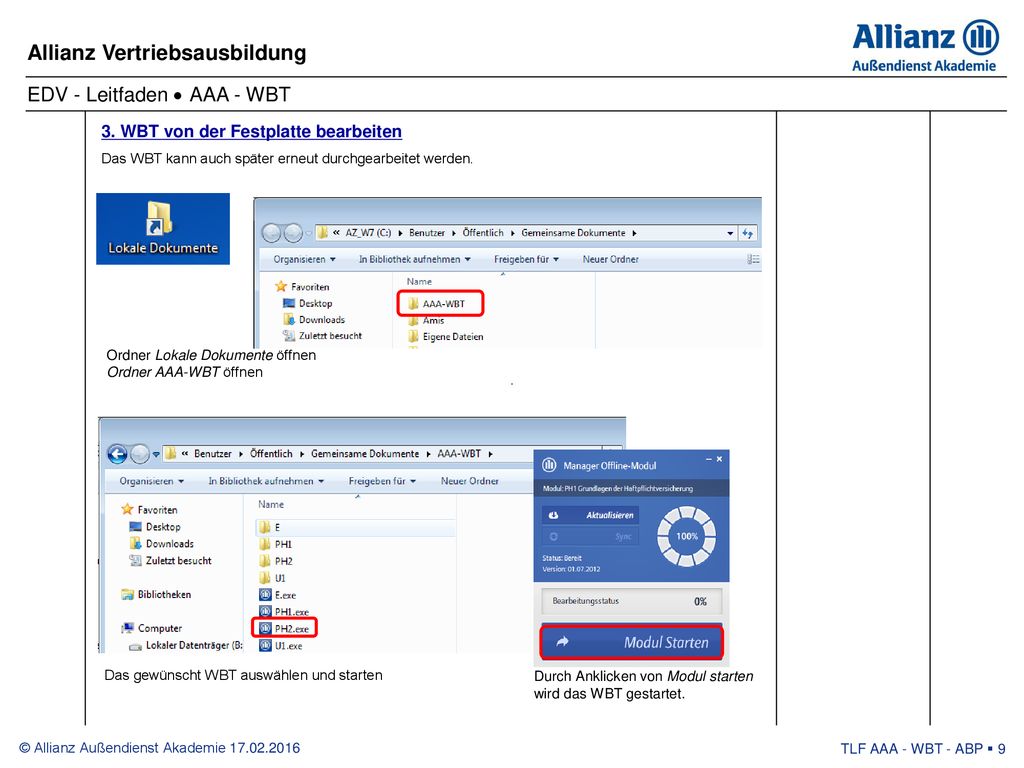The height and width of the screenshot is (768, 1024).
Task: Follow the '3. WBT von der Festplatte bearbeiten' heading link
Action: 251,131
